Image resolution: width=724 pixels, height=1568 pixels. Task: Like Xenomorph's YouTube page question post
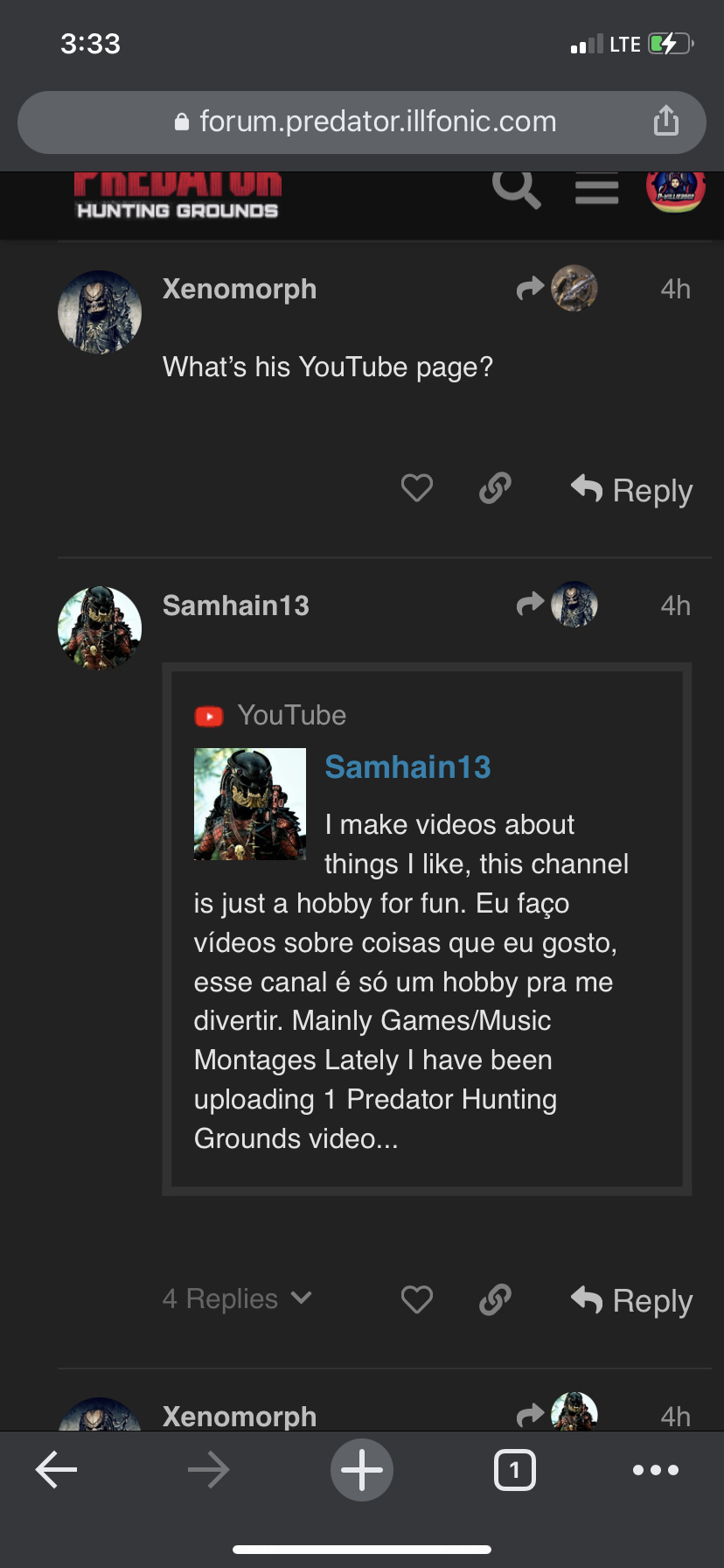click(x=417, y=488)
